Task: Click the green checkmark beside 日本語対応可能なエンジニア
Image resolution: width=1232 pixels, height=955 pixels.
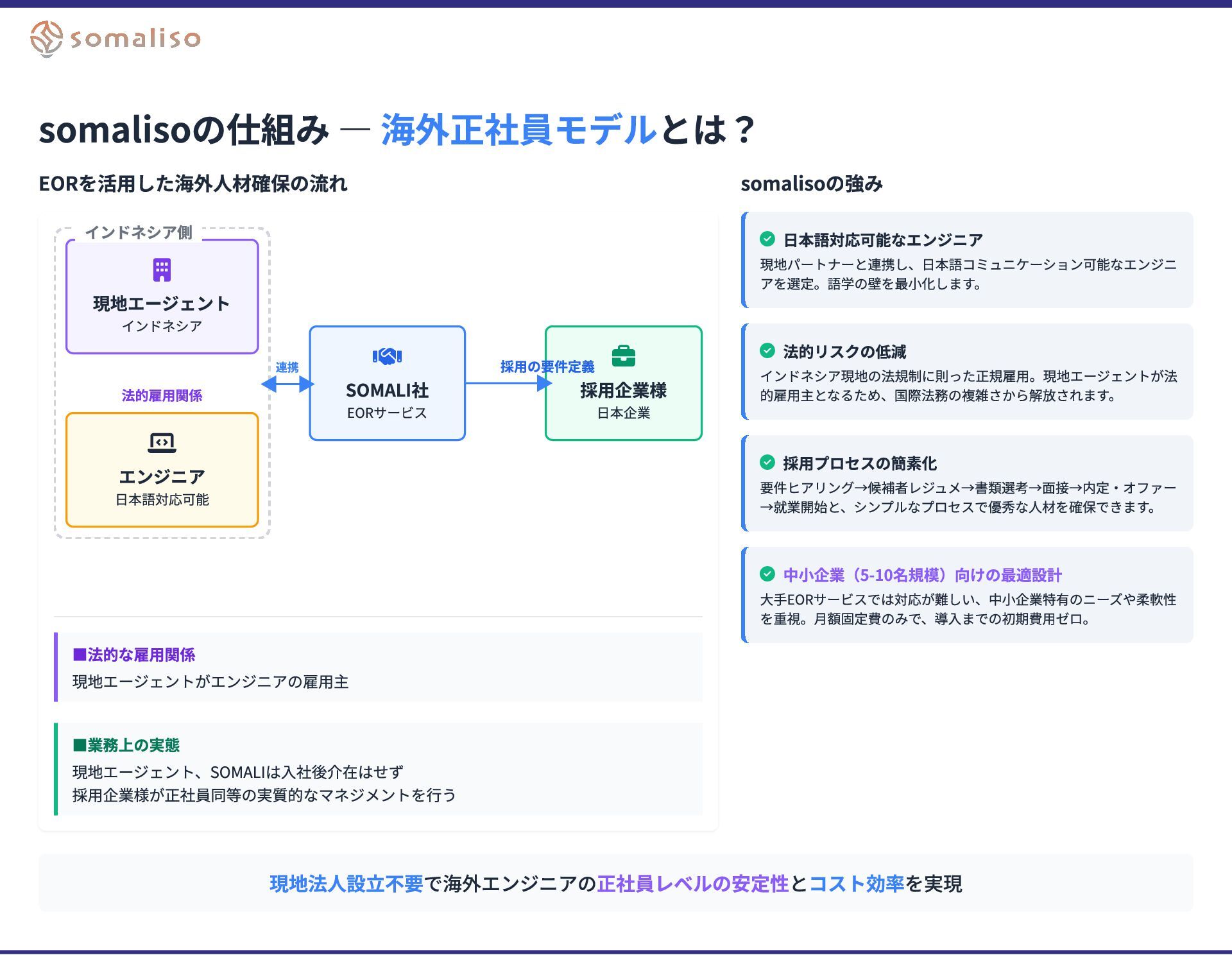Action: tap(767, 239)
